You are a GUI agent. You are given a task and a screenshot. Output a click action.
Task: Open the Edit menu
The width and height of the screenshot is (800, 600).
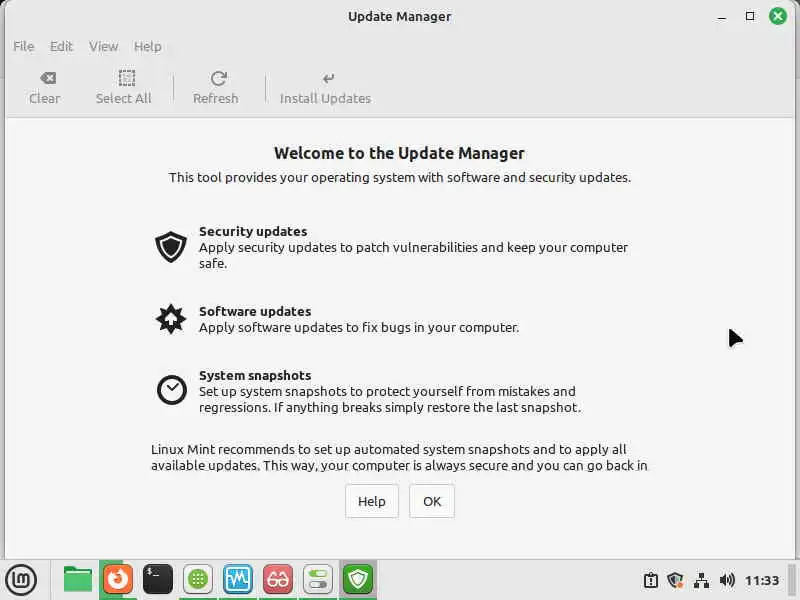(61, 46)
